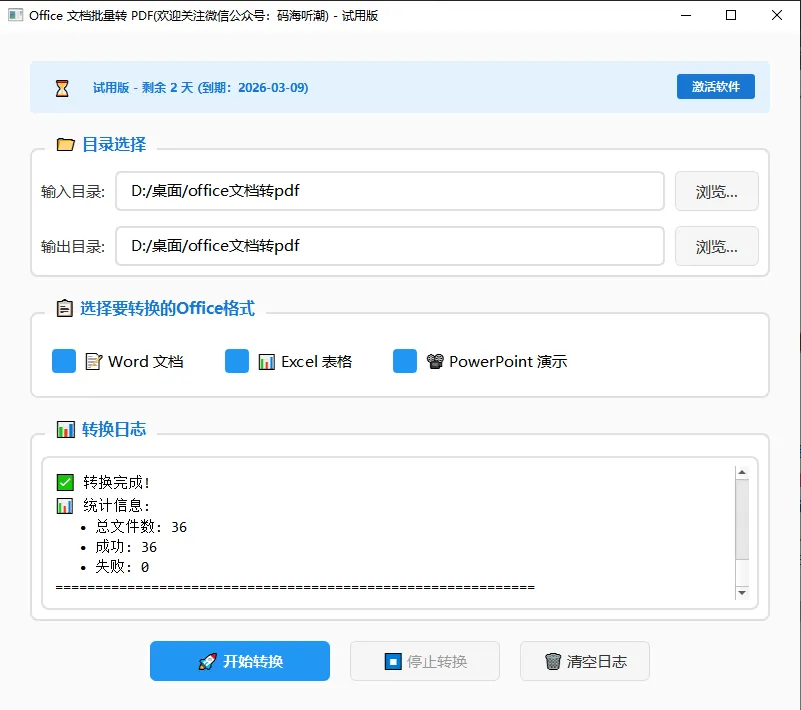The height and width of the screenshot is (710, 801).
Task: Click the 输出目录 path field
Action: tap(390, 246)
